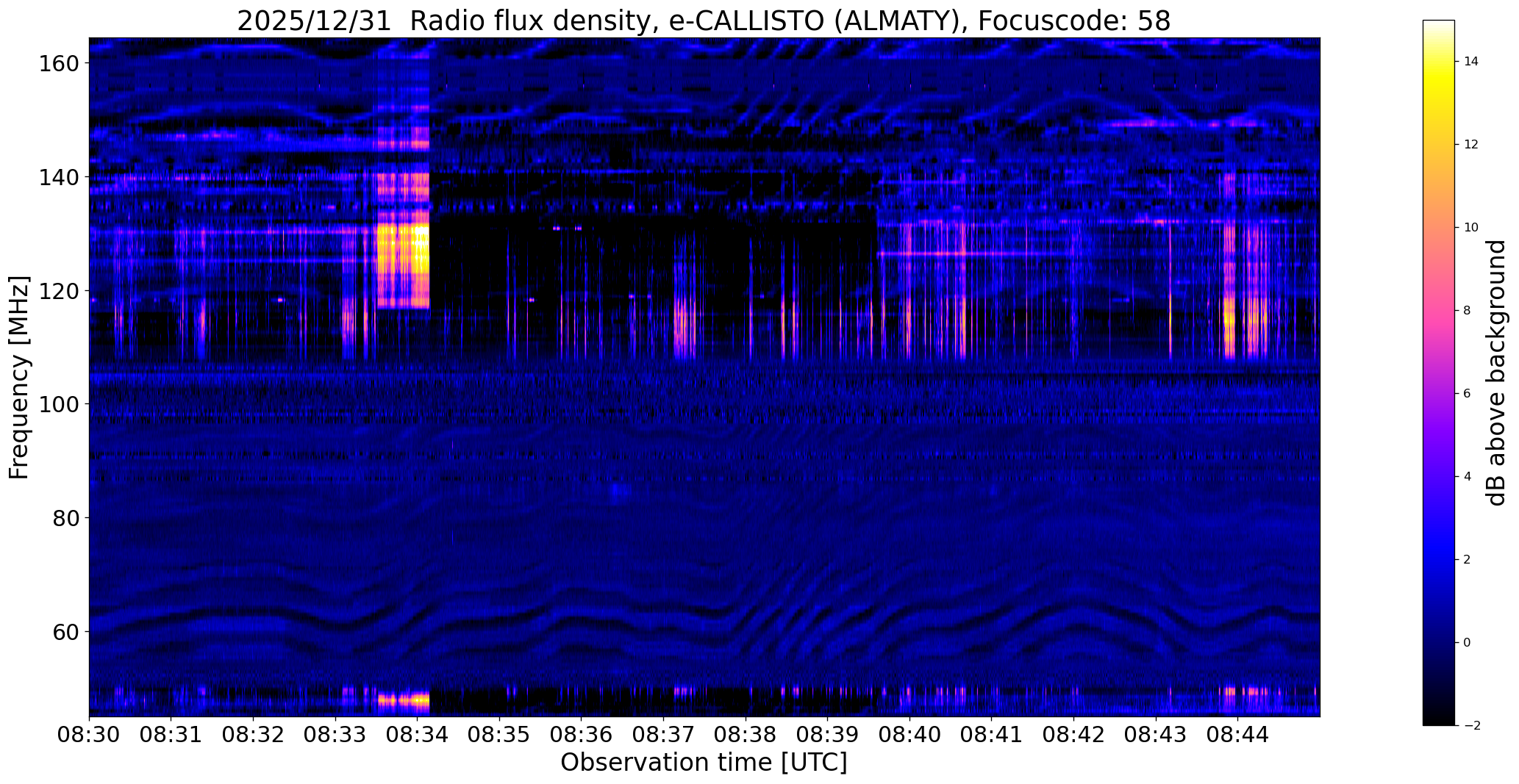Click the 08:44 time tick label
The height and width of the screenshot is (784, 1519).
click(x=1238, y=735)
